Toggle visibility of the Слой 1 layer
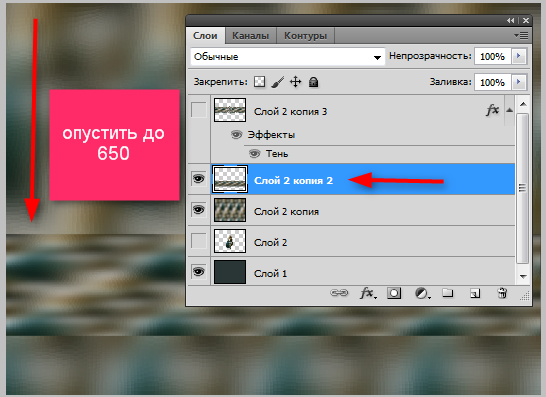 click(x=198, y=272)
